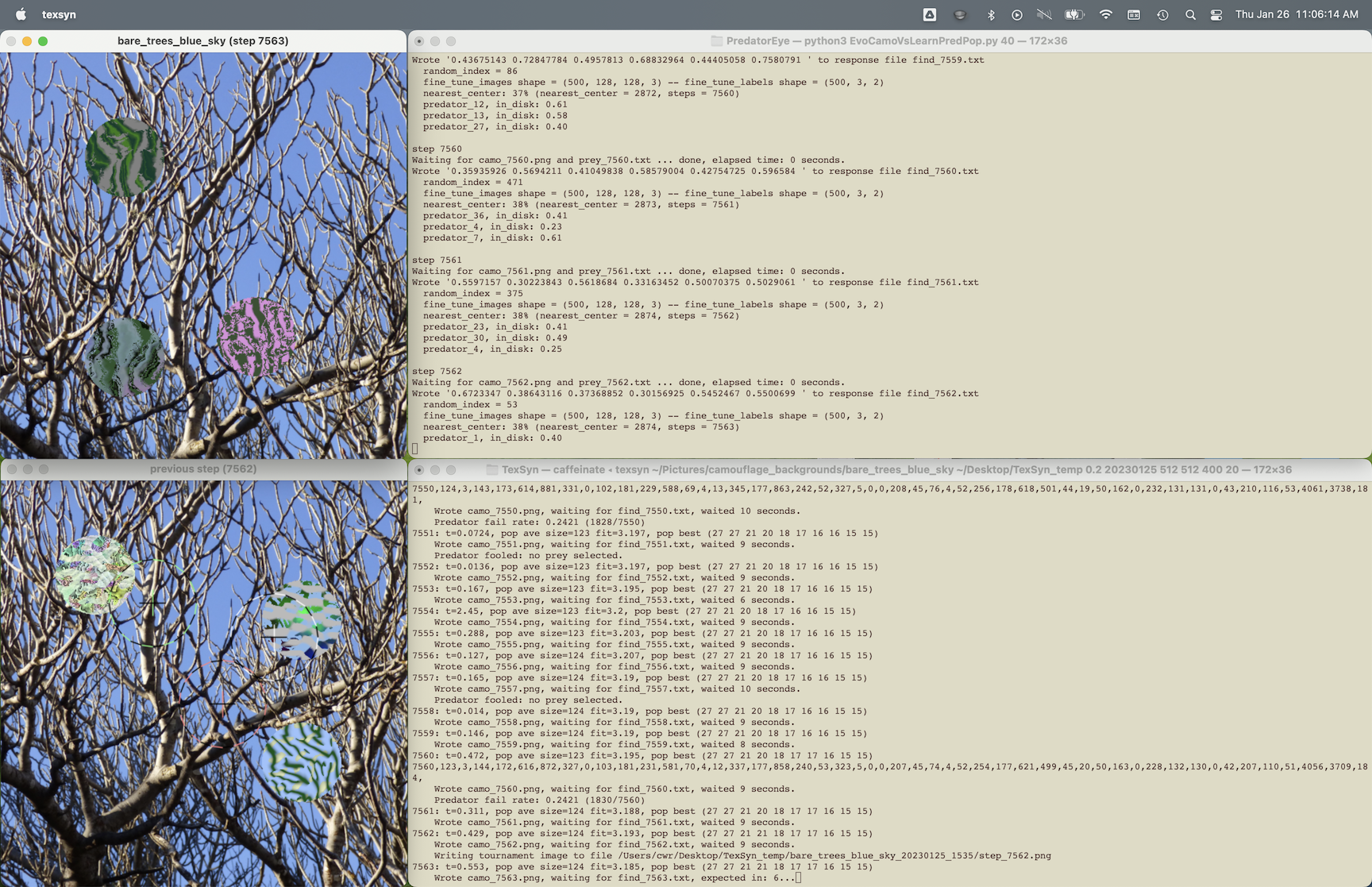Click 'predator_27, in_disk: 0.40' line
This screenshot has width=1372, height=887.
495,126
